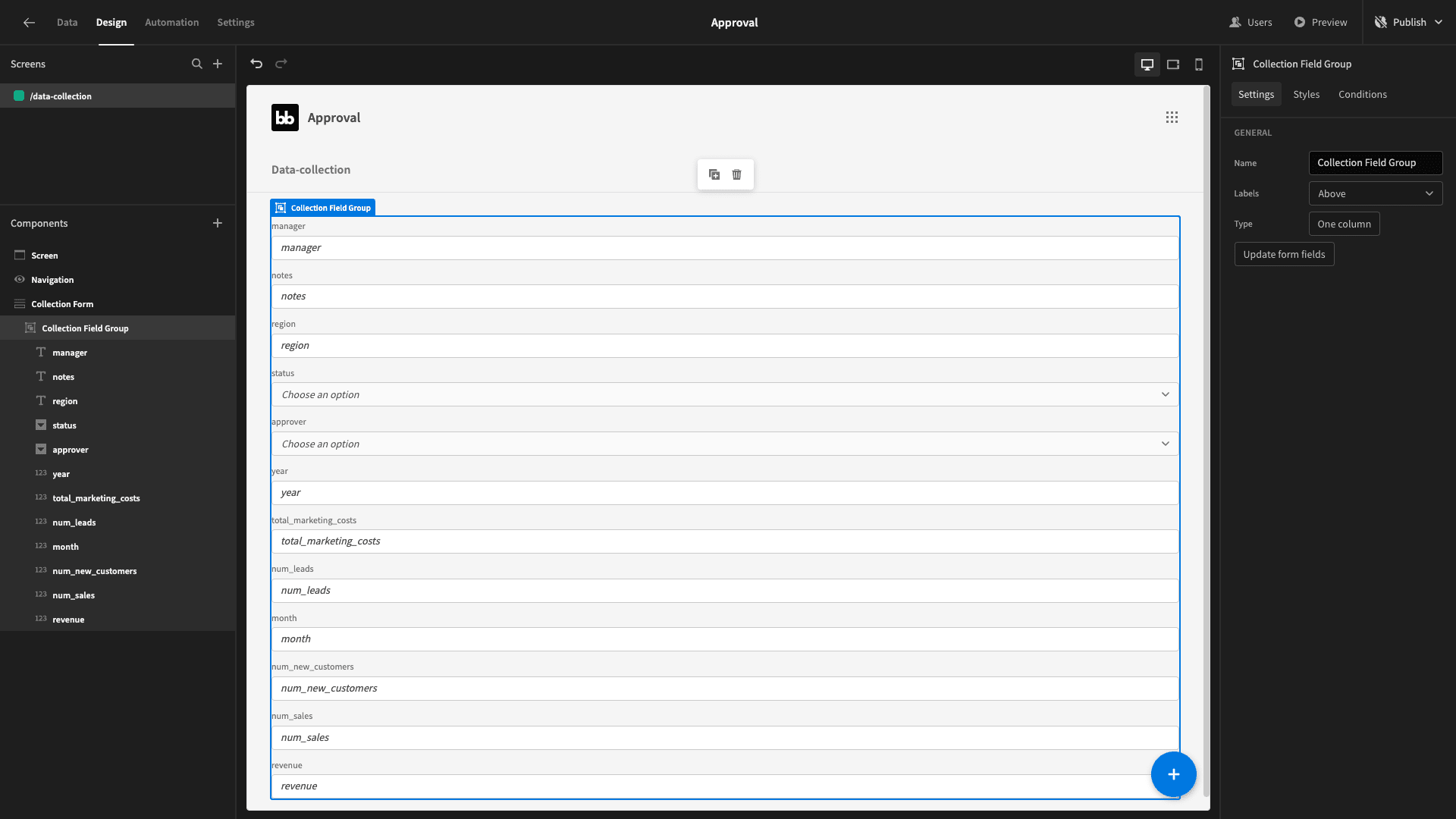
Task: Click the canvas vertical scrollbar
Action: (1206, 440)
